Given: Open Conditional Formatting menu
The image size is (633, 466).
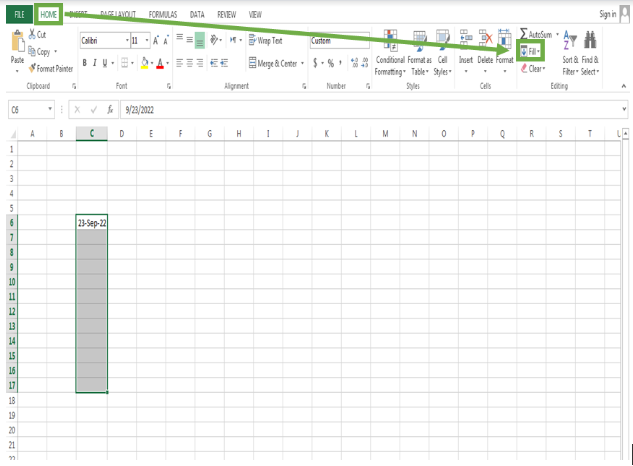Looking at the screenshot, I should point(390,52).
